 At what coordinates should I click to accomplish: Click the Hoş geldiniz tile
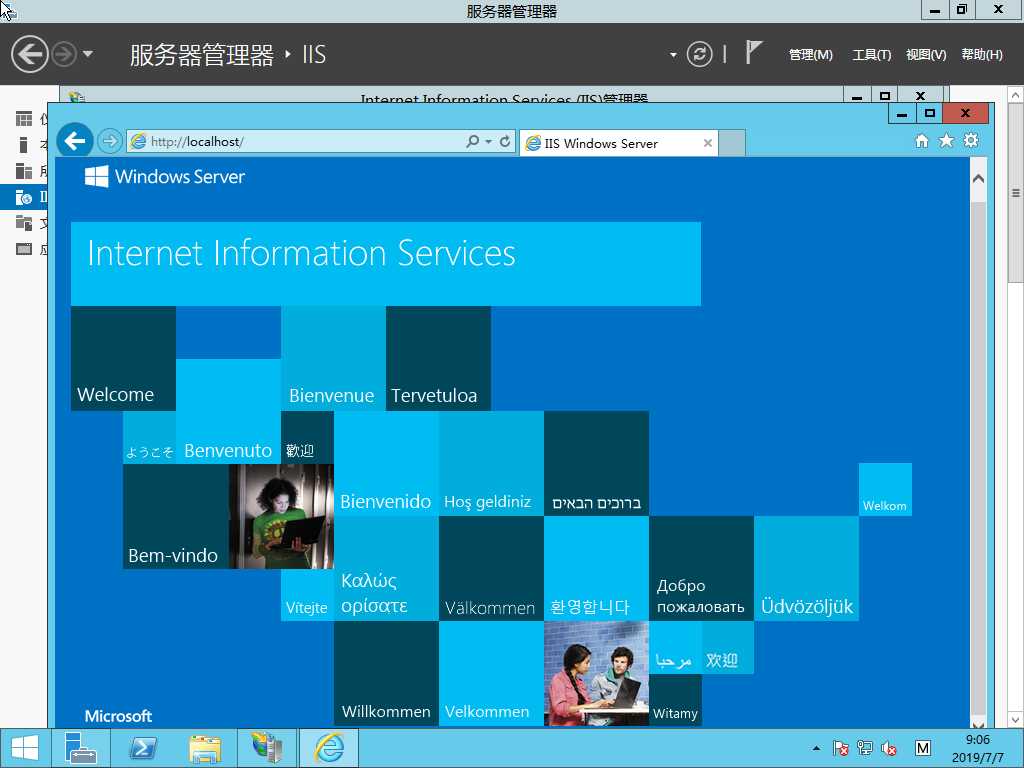(x=491, y=464)
